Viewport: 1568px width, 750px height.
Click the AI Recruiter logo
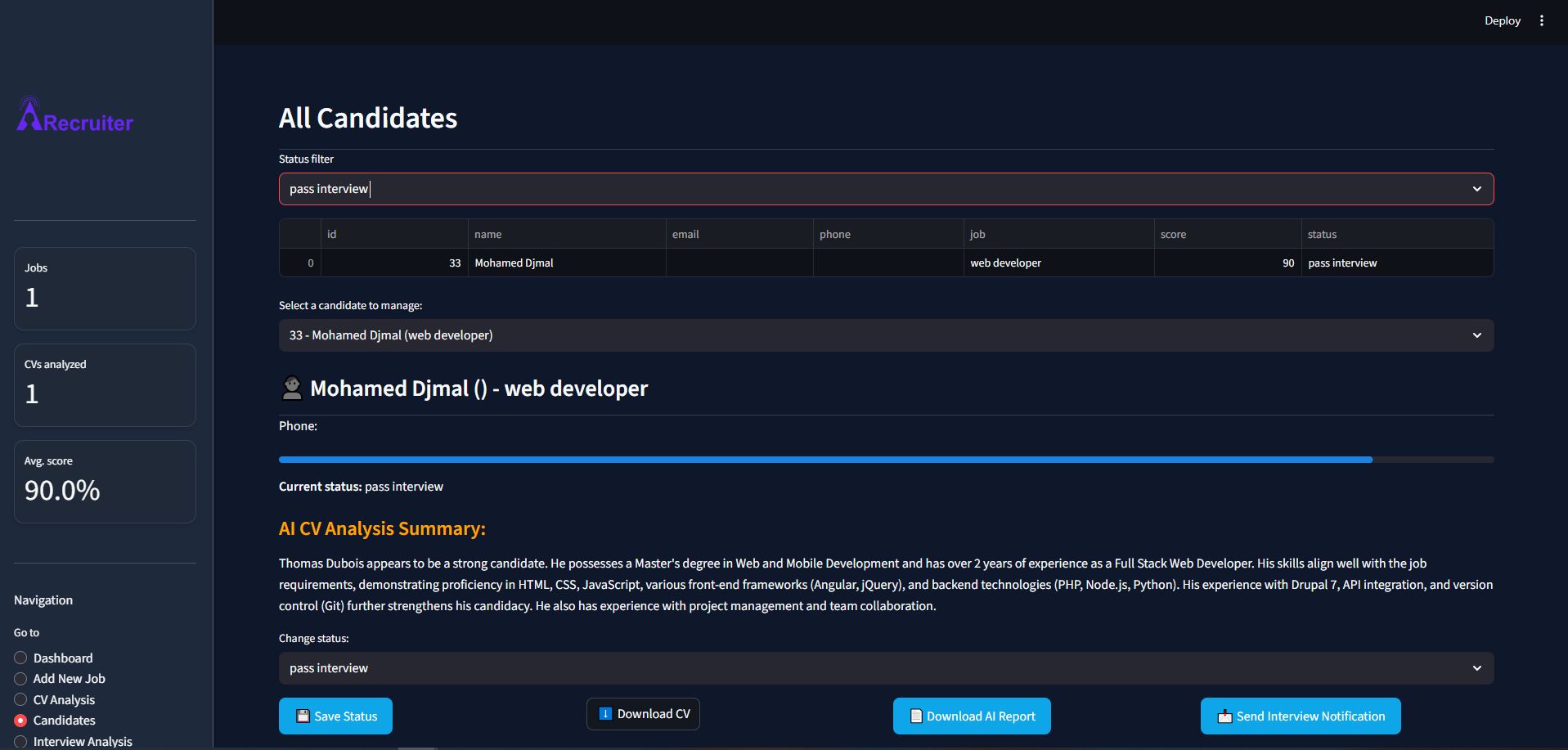click(x=75, y=116)
